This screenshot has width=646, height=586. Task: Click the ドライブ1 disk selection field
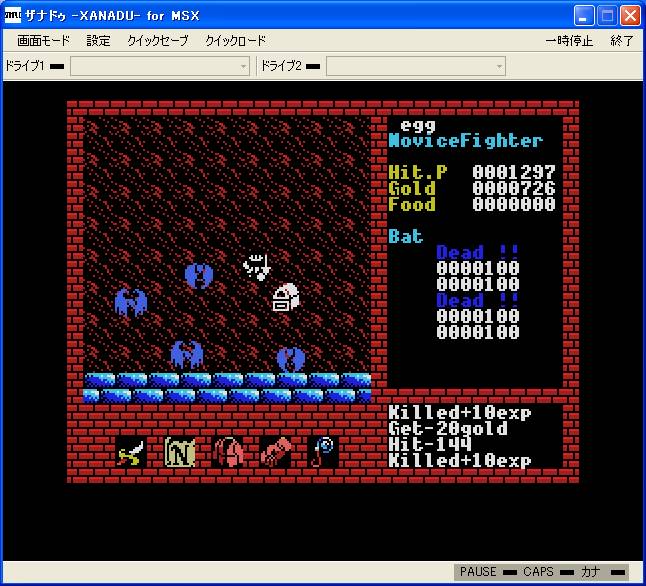click(160, 66)
